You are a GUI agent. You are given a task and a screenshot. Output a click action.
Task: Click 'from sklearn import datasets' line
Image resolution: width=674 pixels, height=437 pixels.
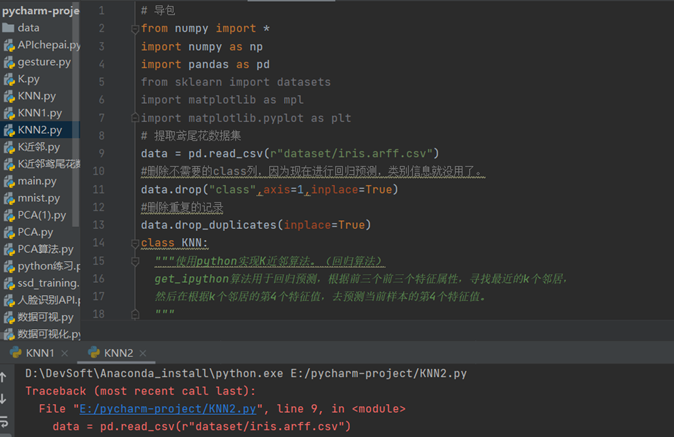click(236, 82)
